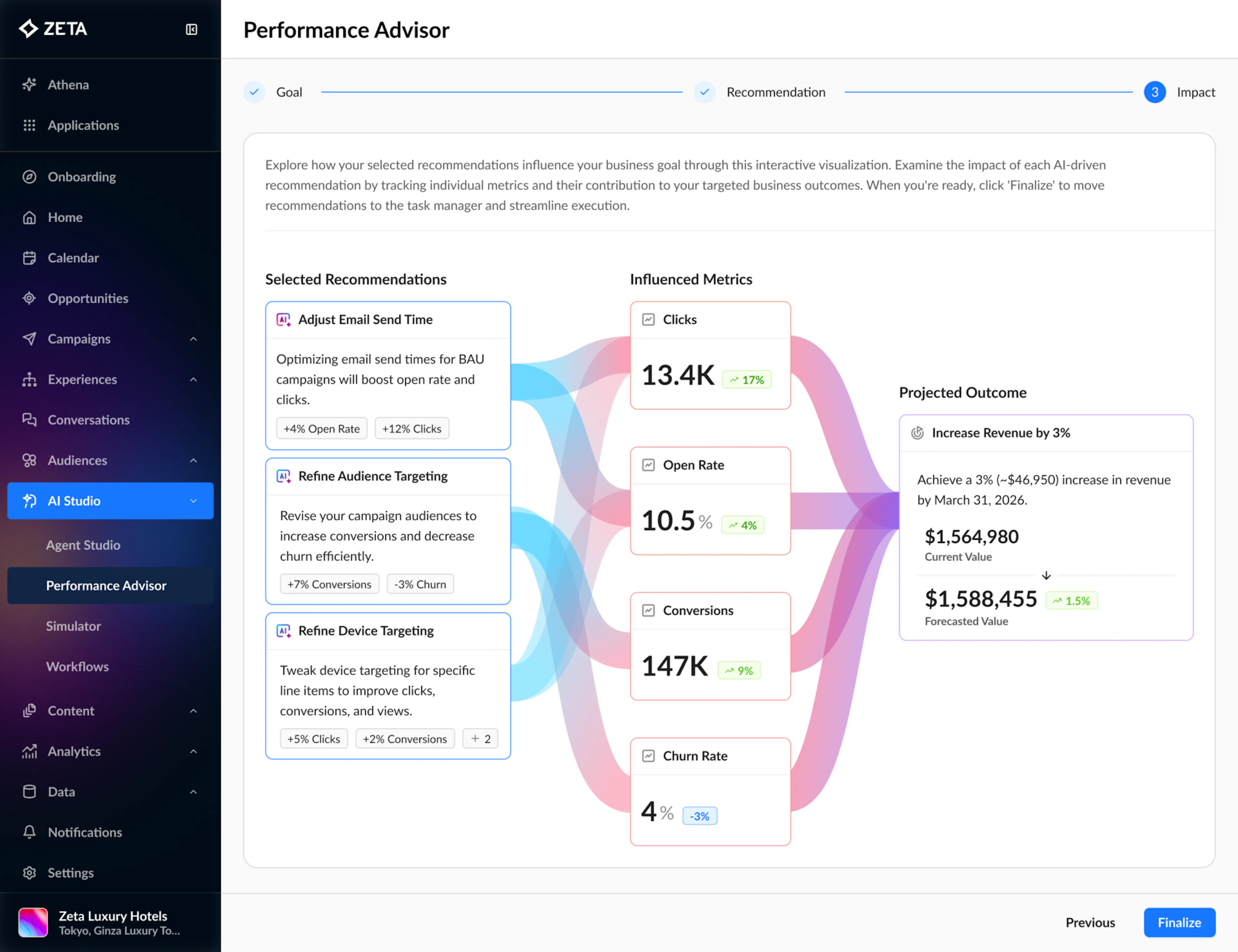Click the 17% increase badge on Clicks
Image resolution: width=1238 pixels, height=952 pixels.
point(747,380)
